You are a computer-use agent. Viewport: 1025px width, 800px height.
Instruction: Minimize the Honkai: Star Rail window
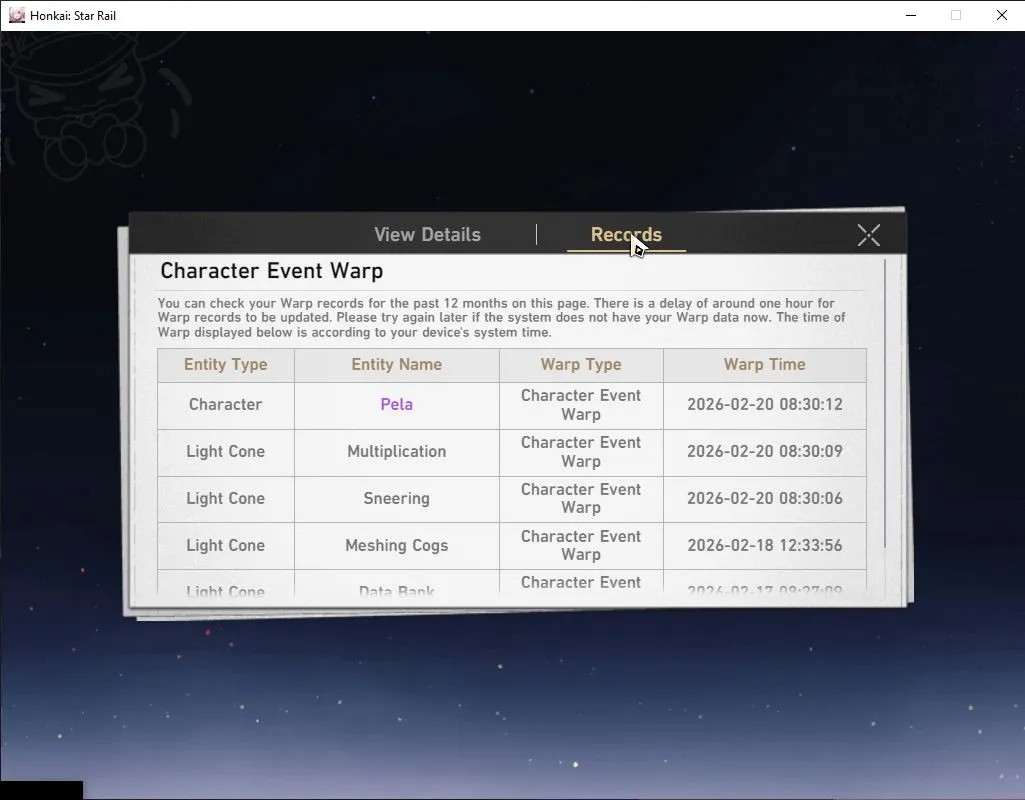(911, 15)
